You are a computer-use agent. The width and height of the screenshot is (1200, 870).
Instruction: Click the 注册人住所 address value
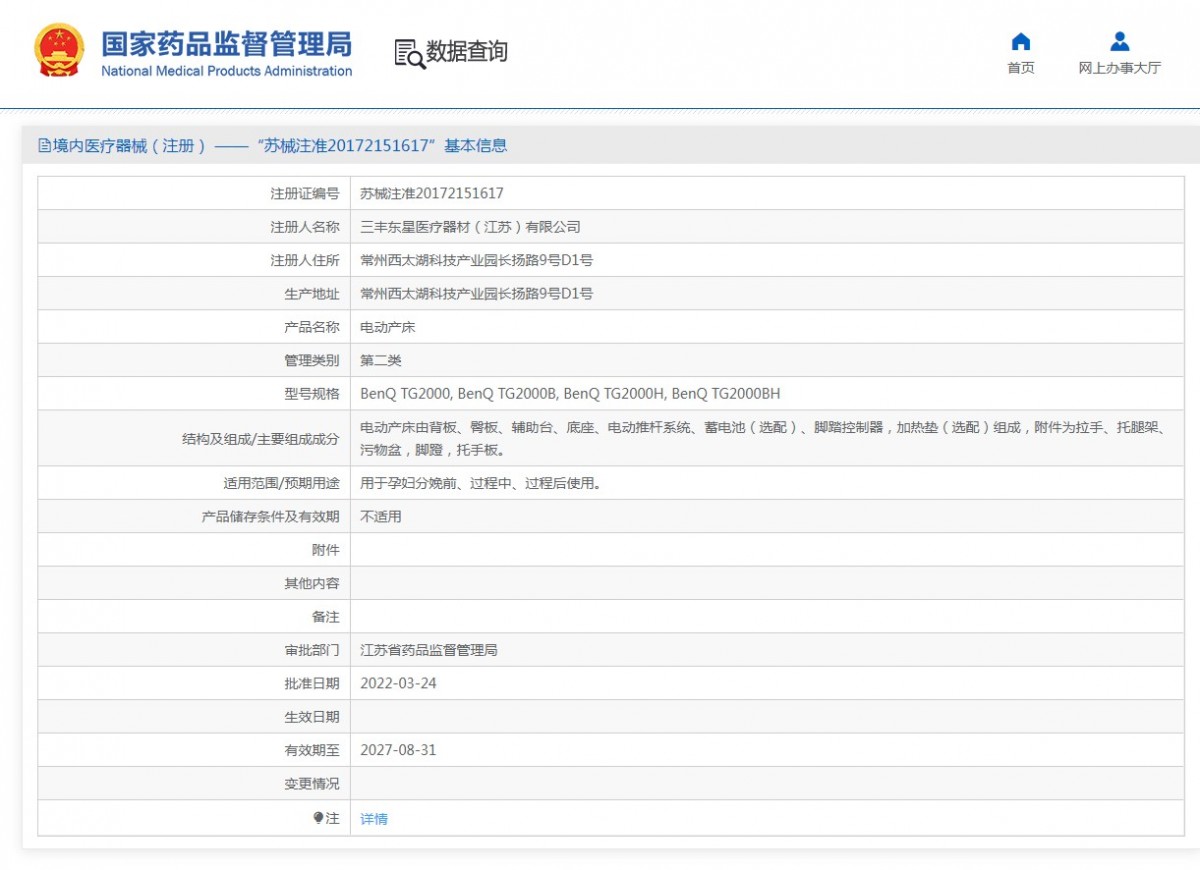[x=477, y=260]
